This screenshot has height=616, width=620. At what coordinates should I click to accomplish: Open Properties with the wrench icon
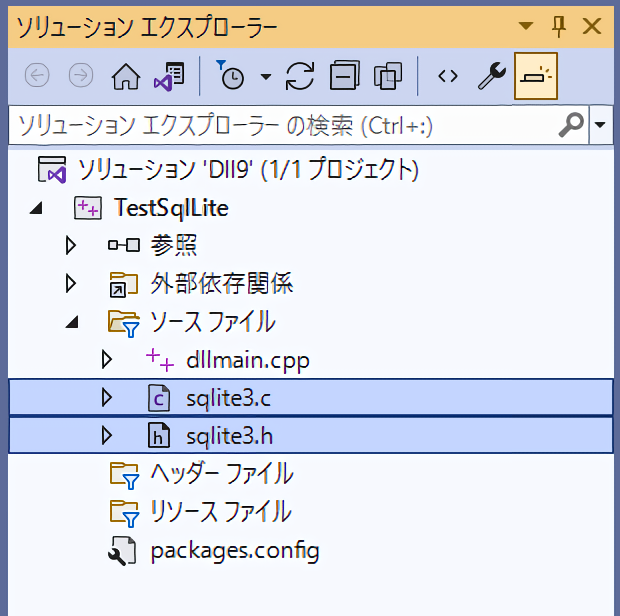[x=492, y=76]
